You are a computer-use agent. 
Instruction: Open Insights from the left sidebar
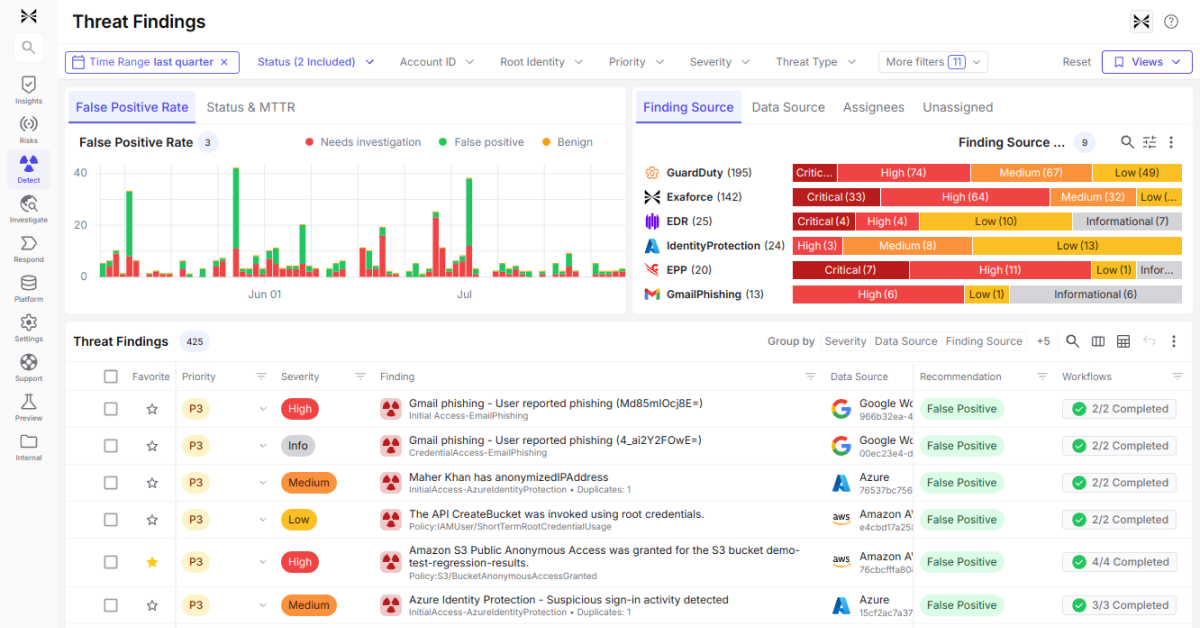[x=28, y=86]
